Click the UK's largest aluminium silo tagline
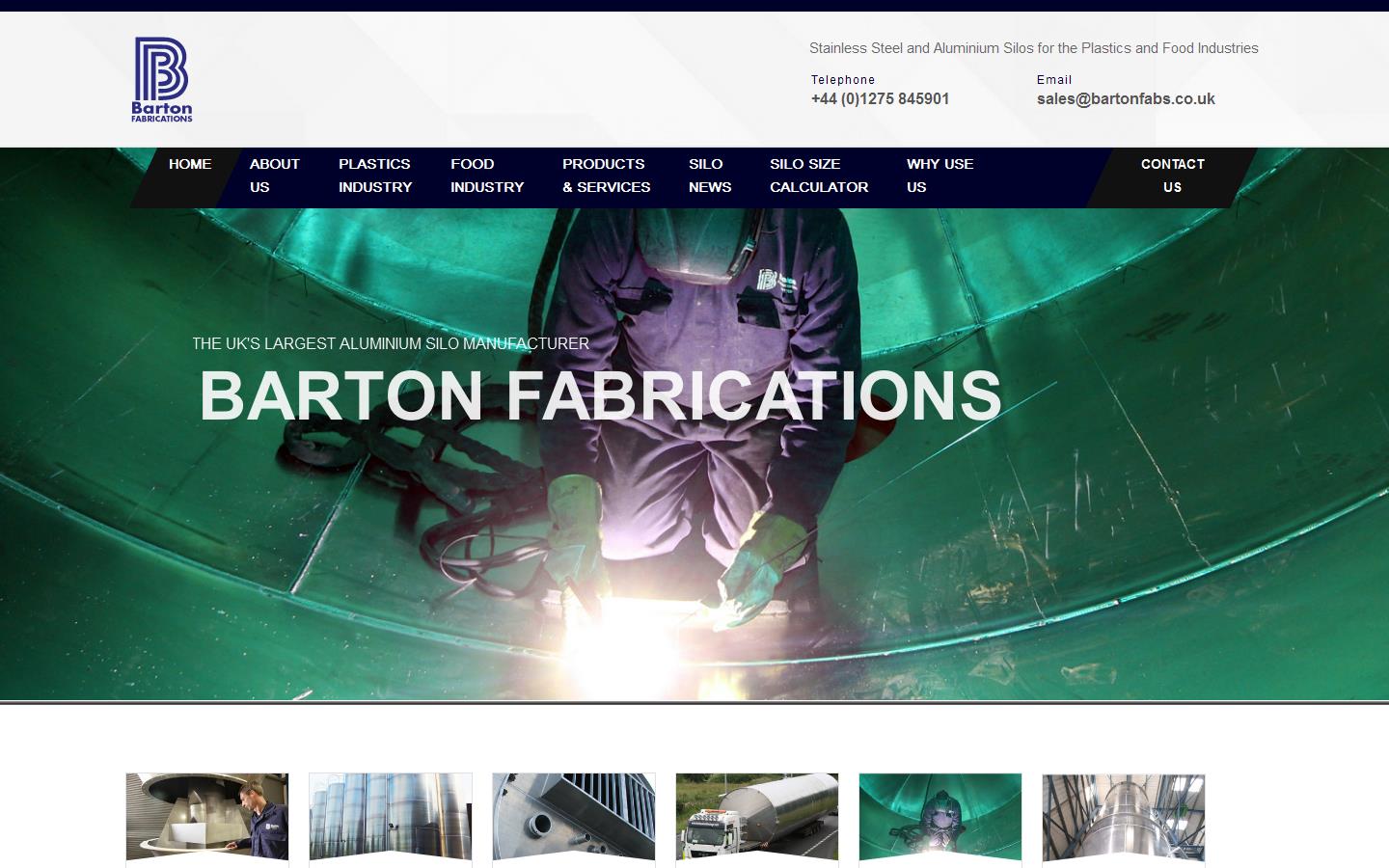 click(x=390, y=343)
